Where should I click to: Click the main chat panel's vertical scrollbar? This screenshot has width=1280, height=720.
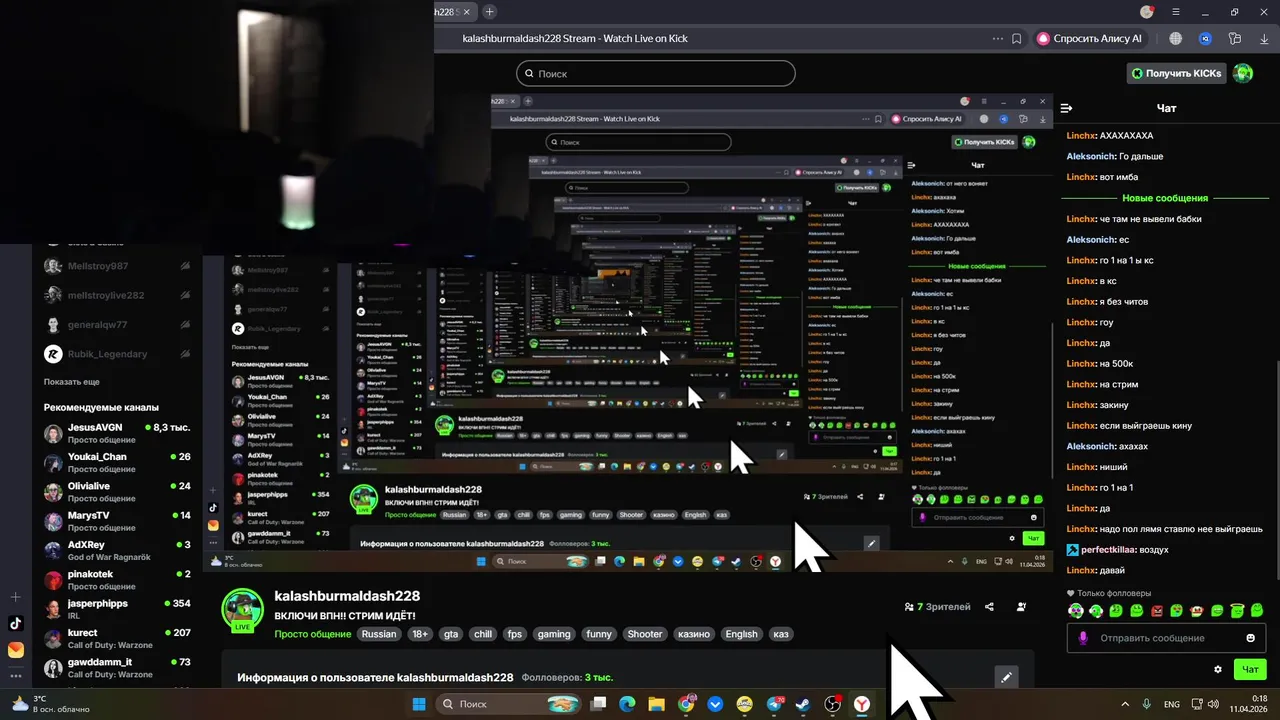click(1276, 470)
